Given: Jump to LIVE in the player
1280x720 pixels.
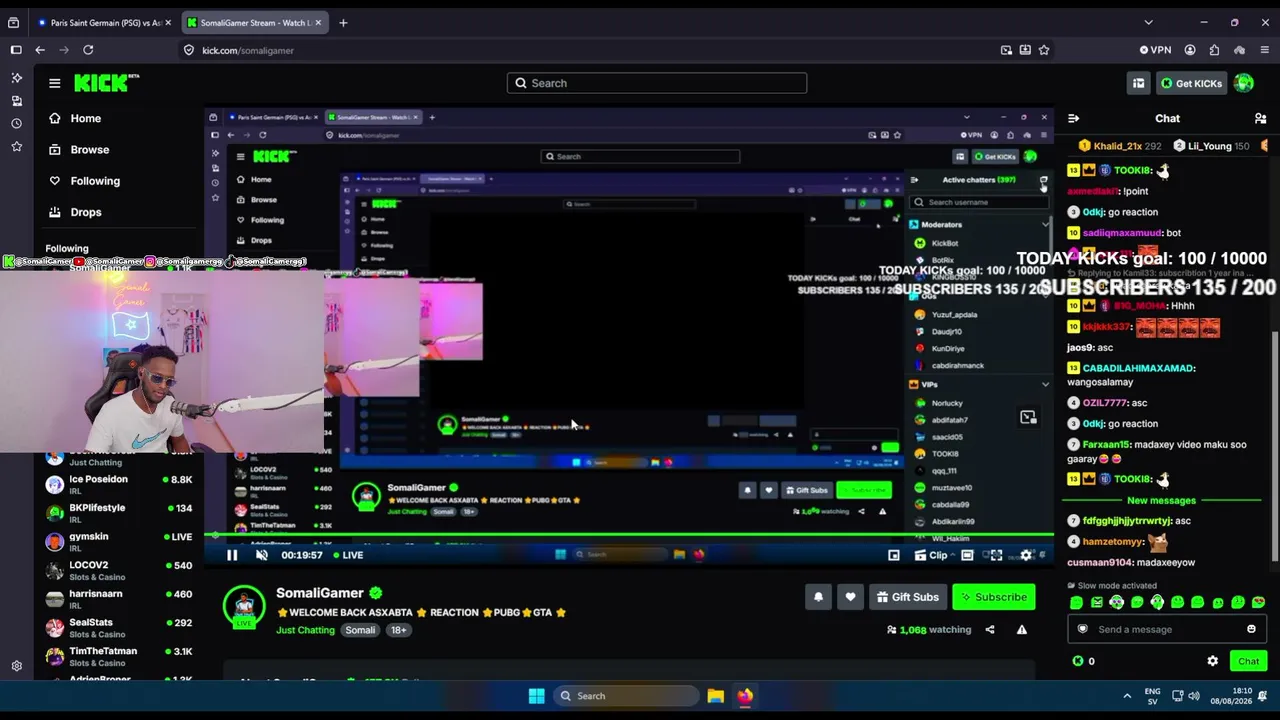Looking at the screenshot, I should 347,555.
